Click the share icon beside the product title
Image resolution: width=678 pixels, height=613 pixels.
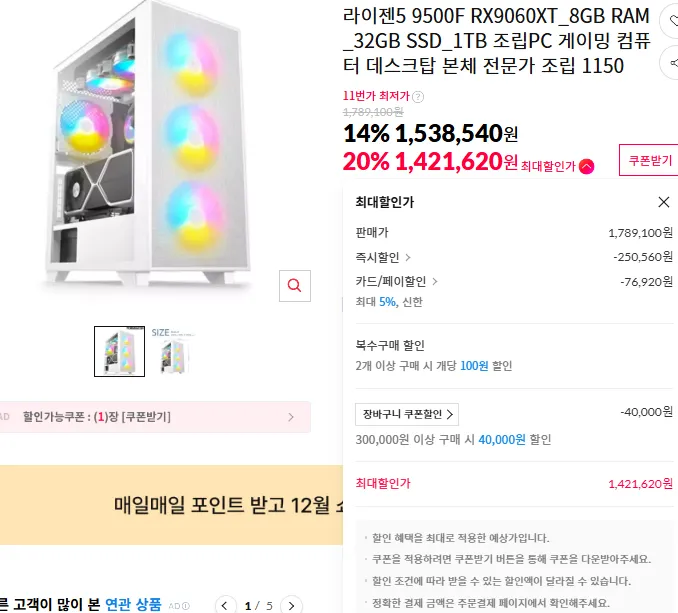[669, 64]
